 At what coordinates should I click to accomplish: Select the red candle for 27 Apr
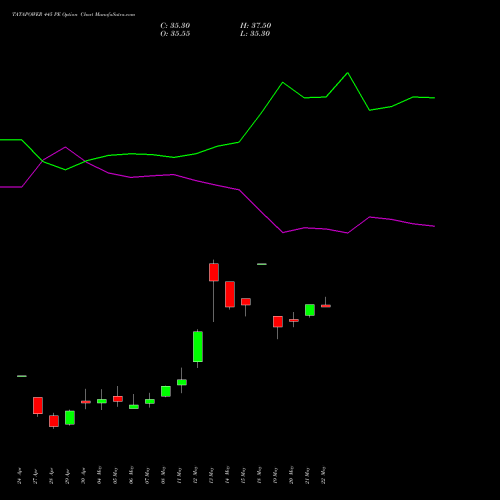pos(38,406)
